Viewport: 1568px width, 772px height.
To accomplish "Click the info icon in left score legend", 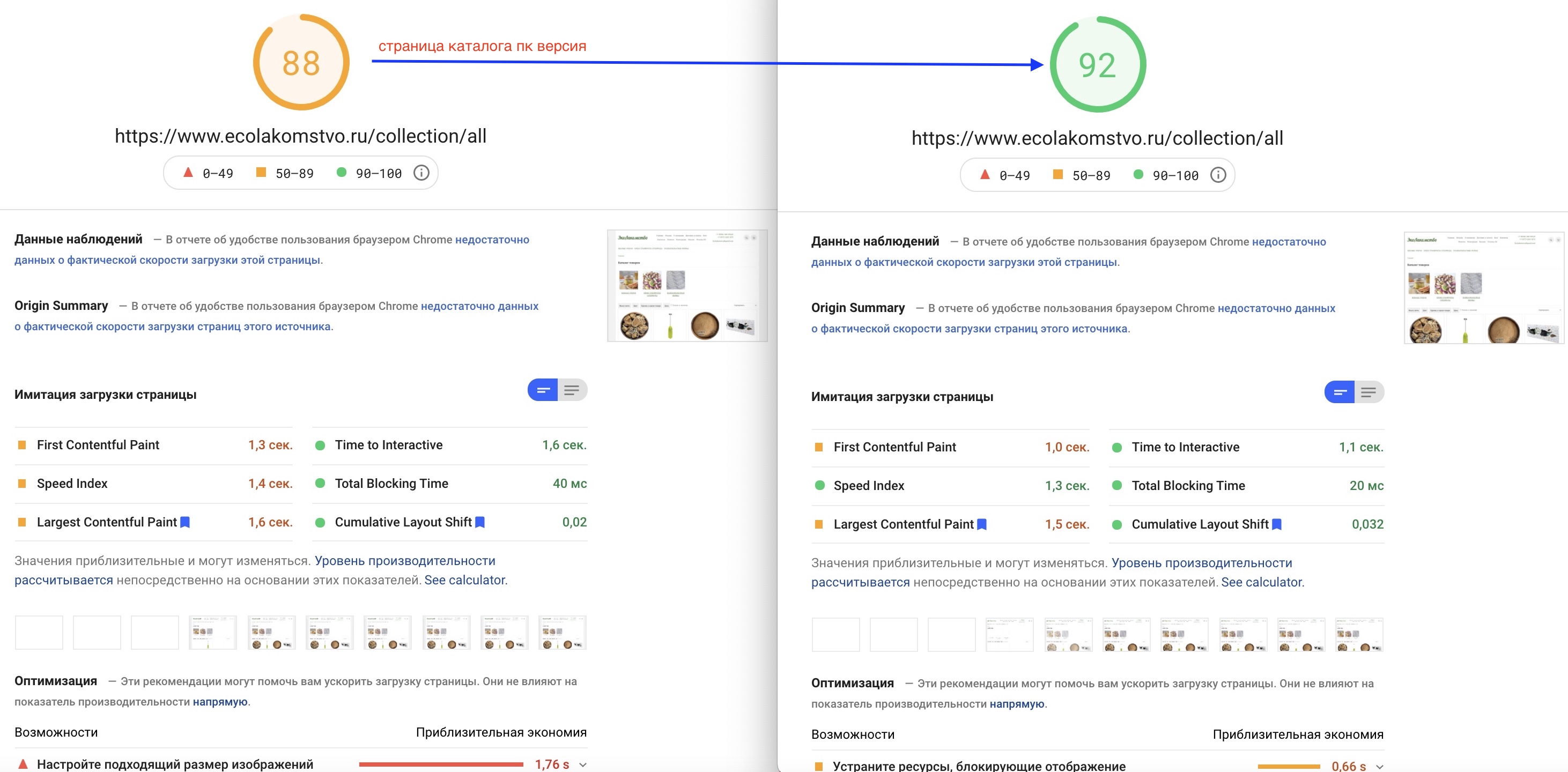I will coord(421,173).
